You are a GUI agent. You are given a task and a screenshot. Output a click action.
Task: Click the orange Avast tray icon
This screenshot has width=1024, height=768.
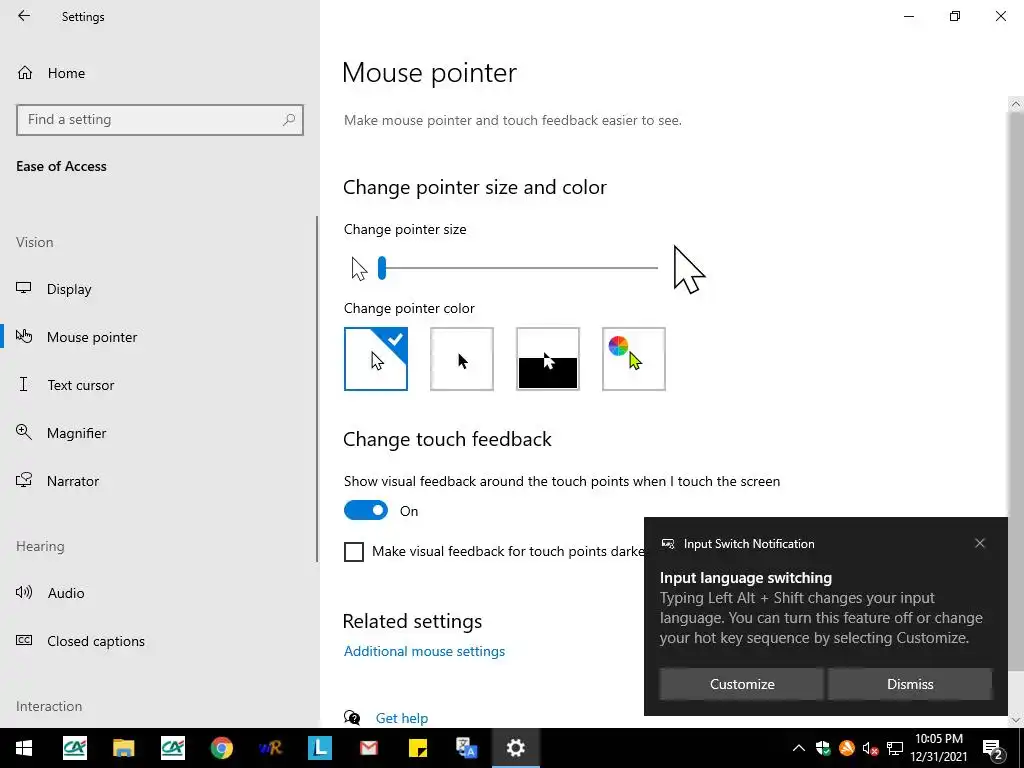point(847,748)
